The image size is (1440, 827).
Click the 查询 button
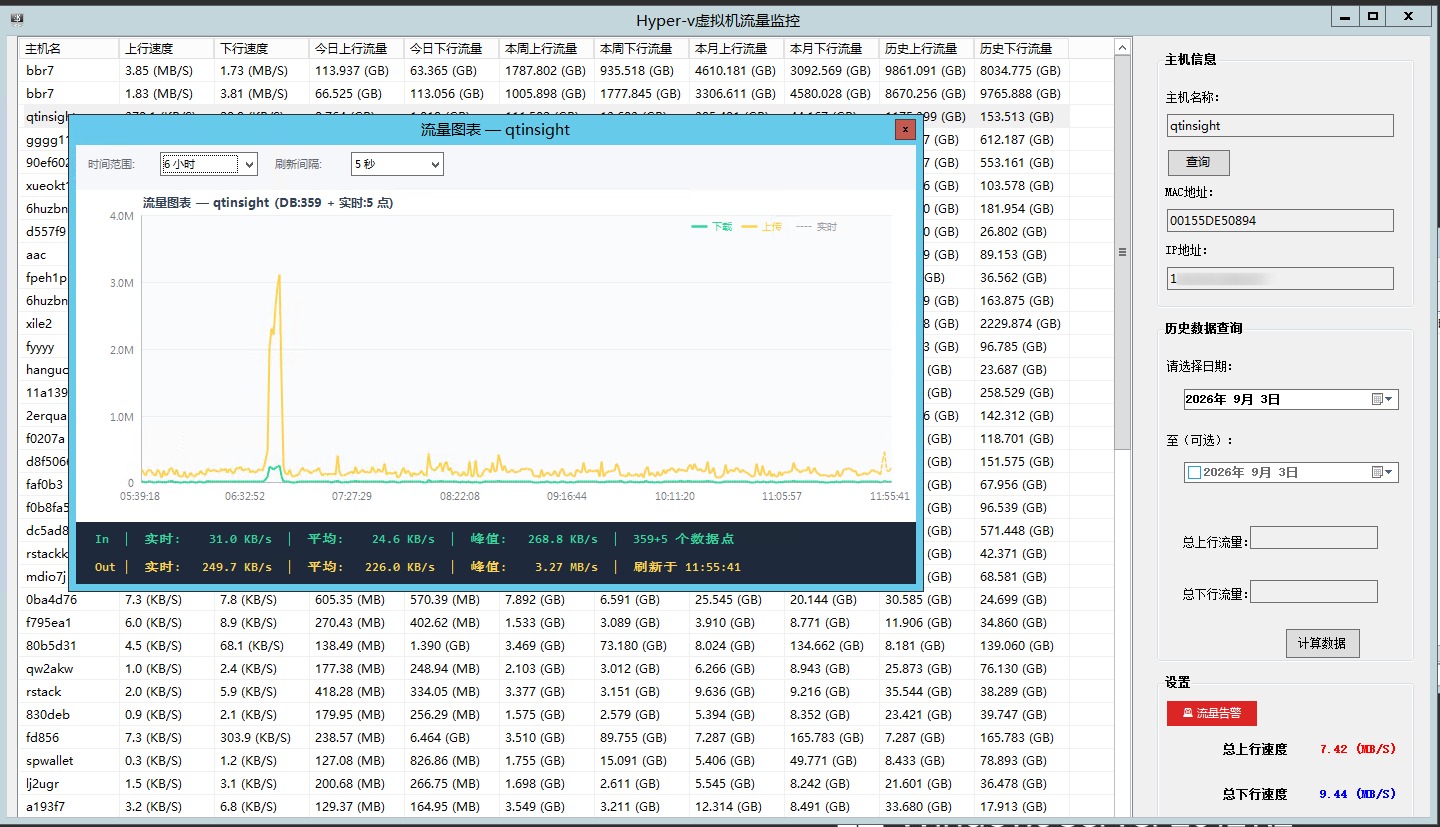pyautogui.click(x=1198, y=162)
